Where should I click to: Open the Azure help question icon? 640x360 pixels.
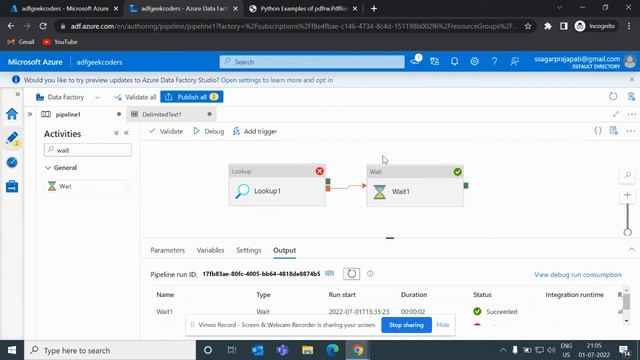(x=494, y=62)
